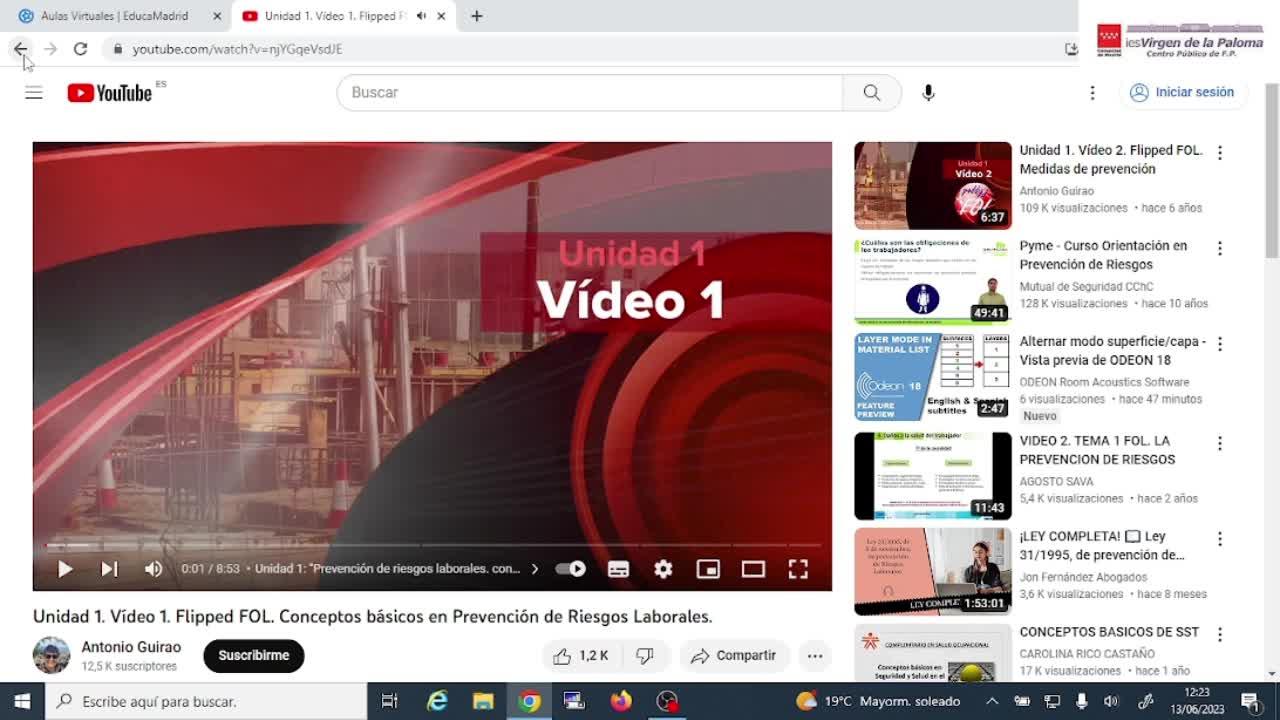Open options menu for CONCEPTOS BASICOS DE SST
Screen dimensions: 1280x720
1219,634
